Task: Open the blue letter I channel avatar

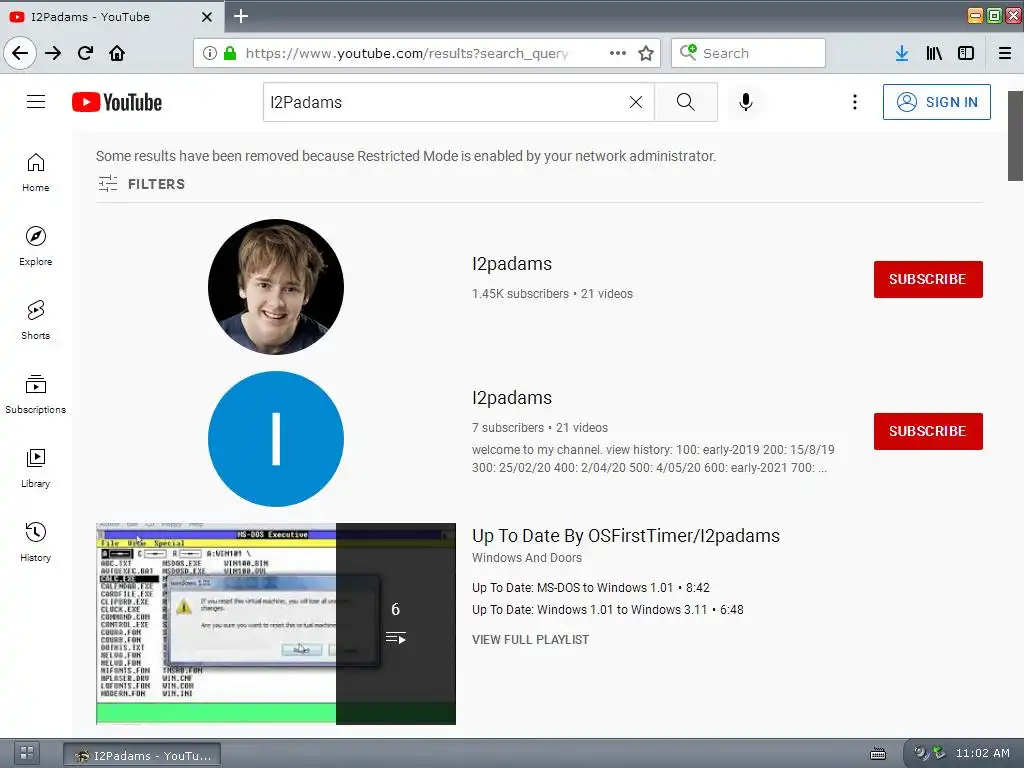Action: click(276, 439)
